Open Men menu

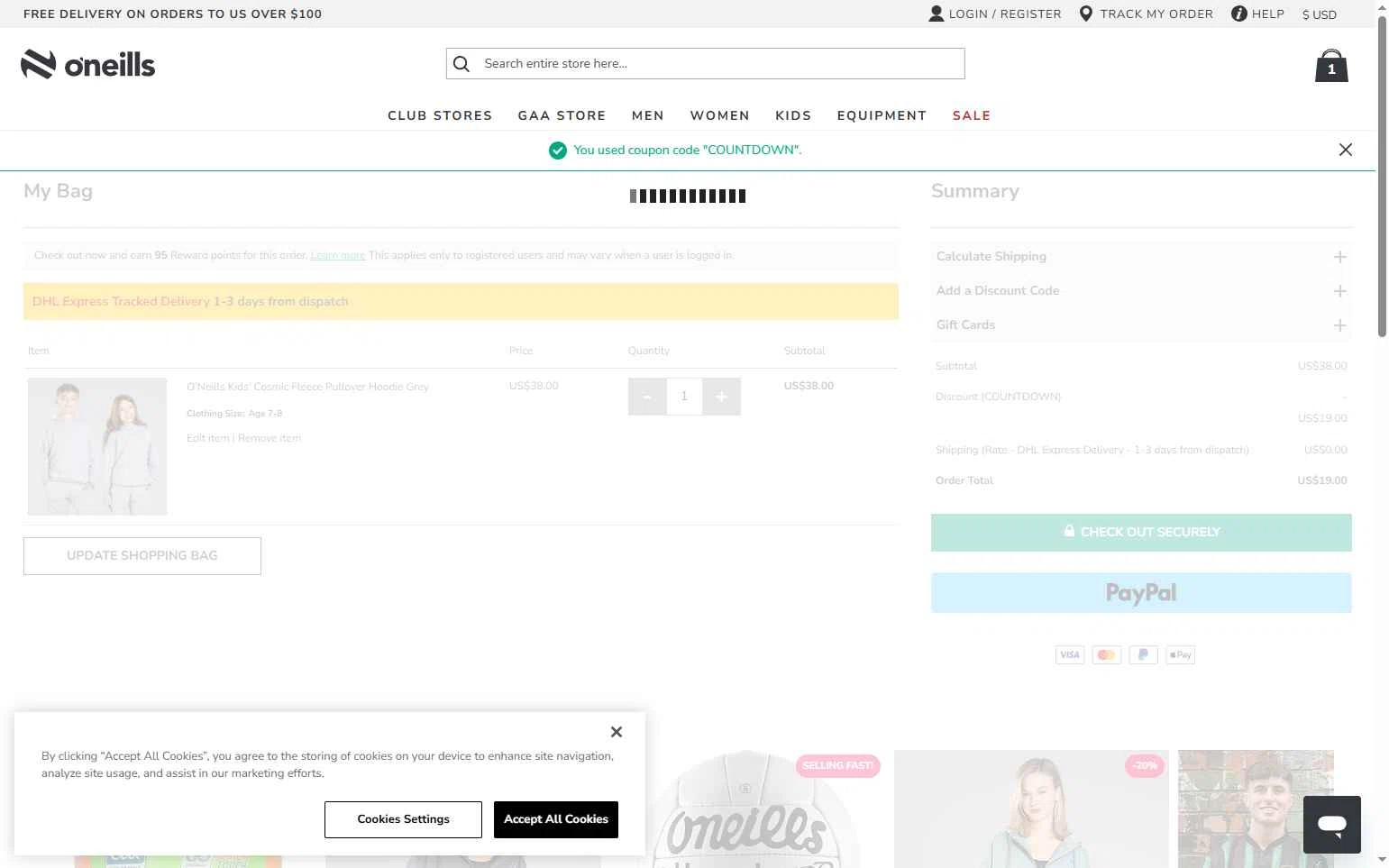click(647, 115)
